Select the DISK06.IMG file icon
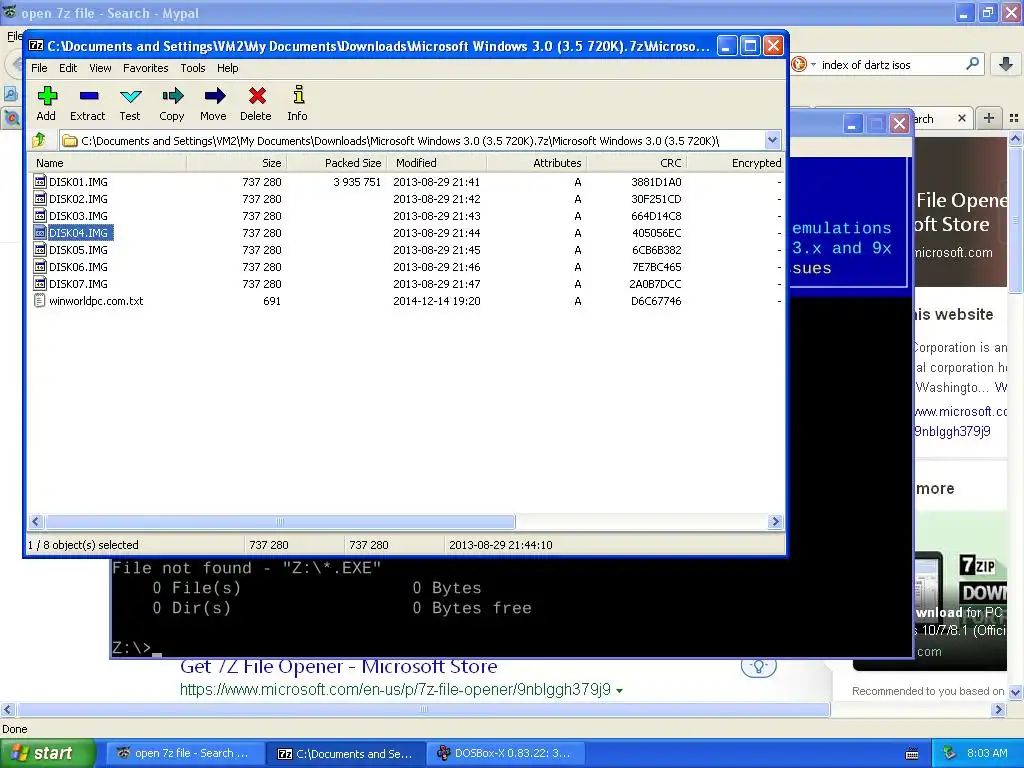The height and width of the screenshot is (768, 1024). pyautogui.click(x=40, y=266)
